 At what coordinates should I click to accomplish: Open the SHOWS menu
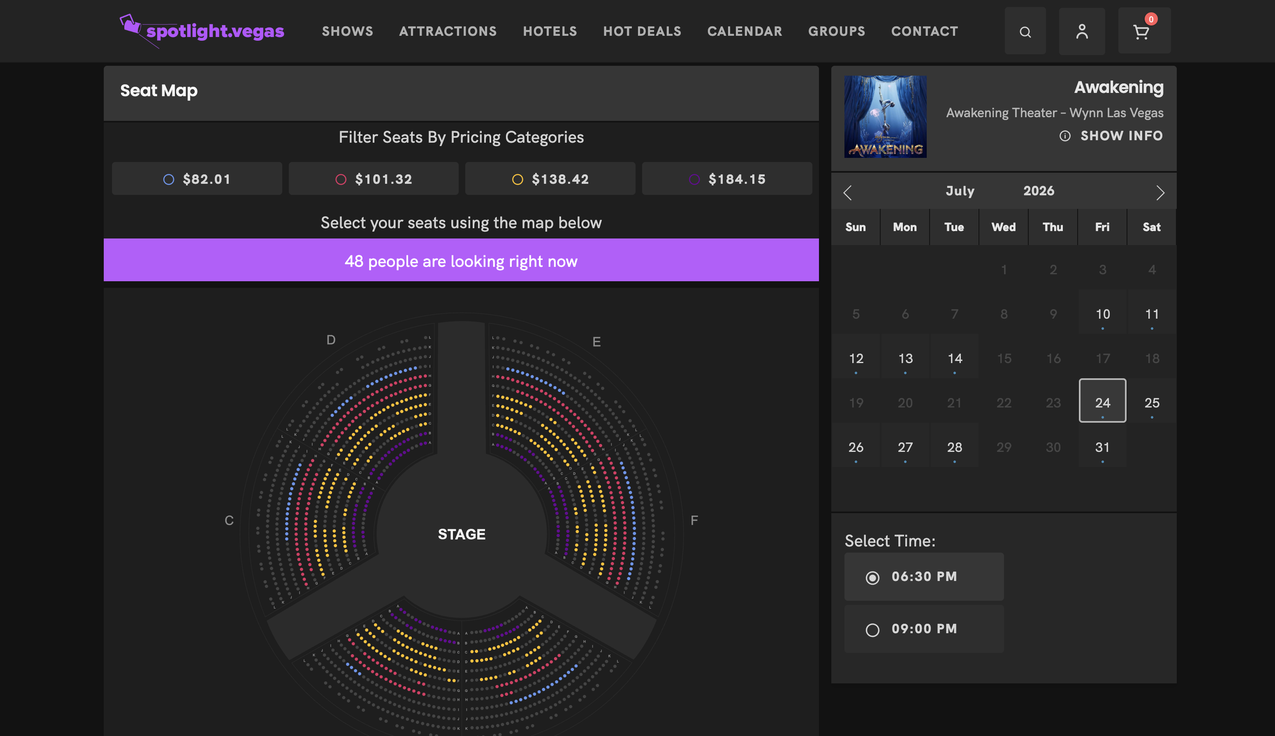pyautogui.click(x=348, y=31)
